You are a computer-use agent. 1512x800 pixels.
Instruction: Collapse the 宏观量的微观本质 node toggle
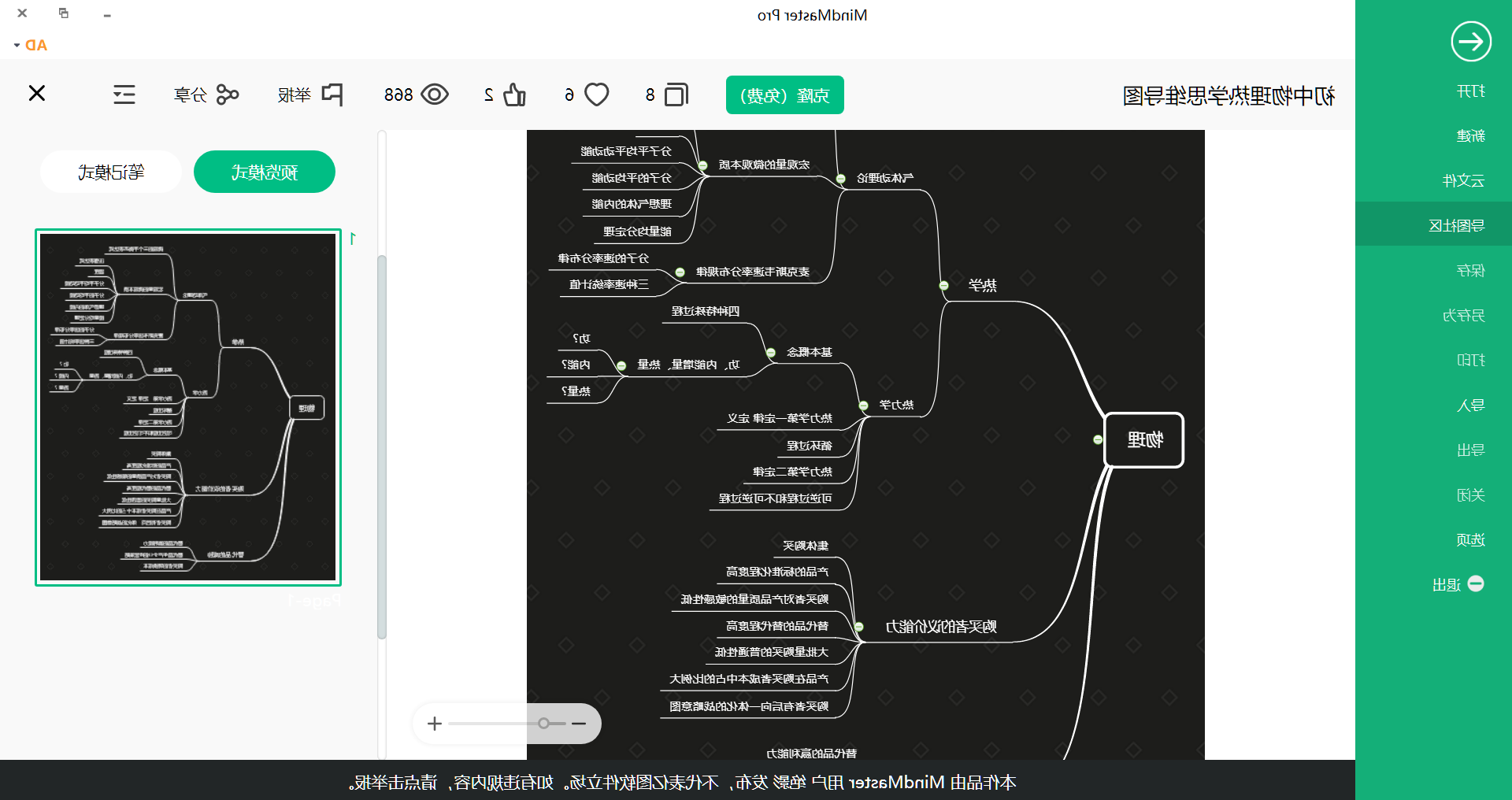[x=703, y=165]
